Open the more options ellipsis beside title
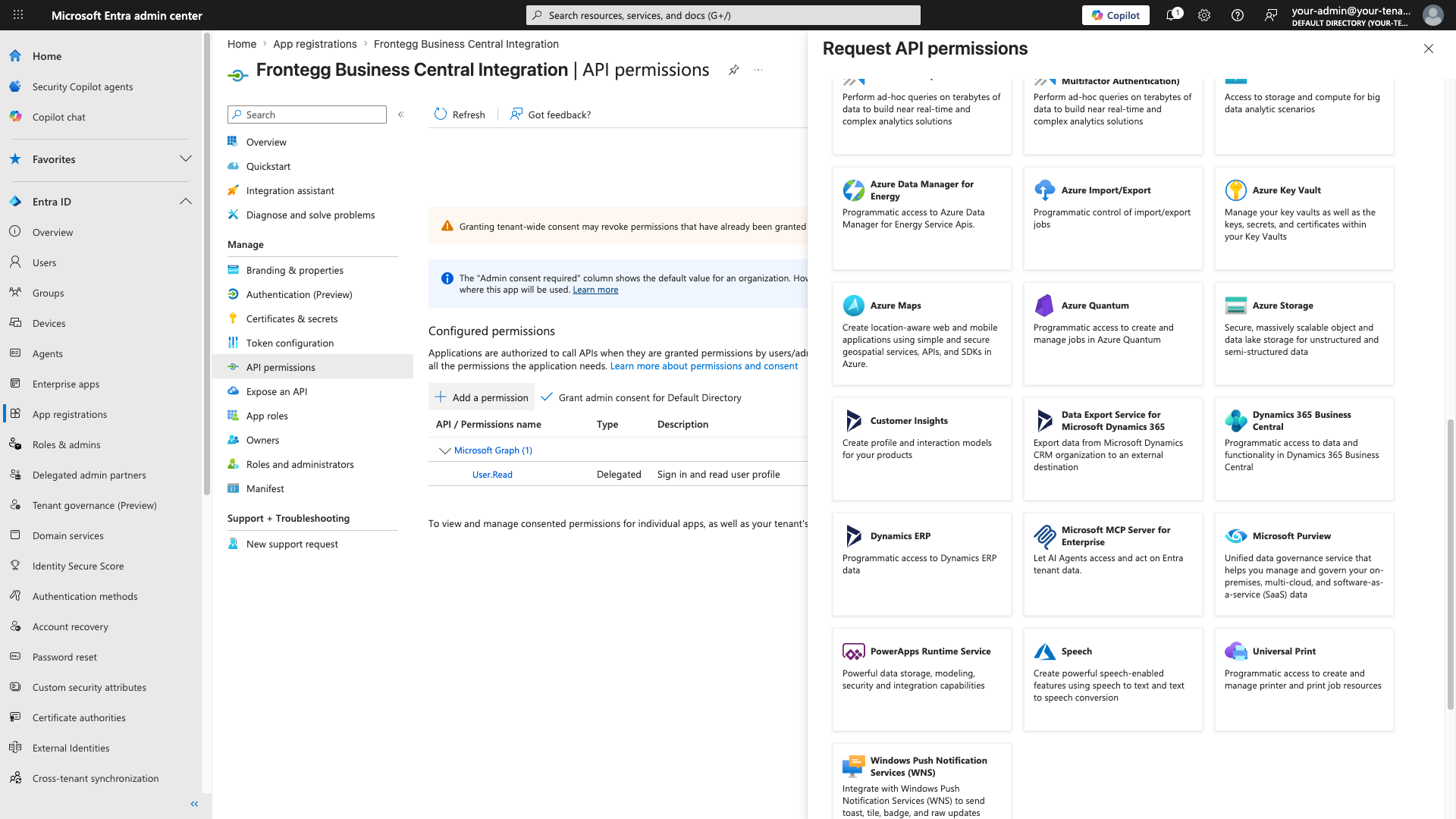 pyautogui.click(x=758, y=70)
